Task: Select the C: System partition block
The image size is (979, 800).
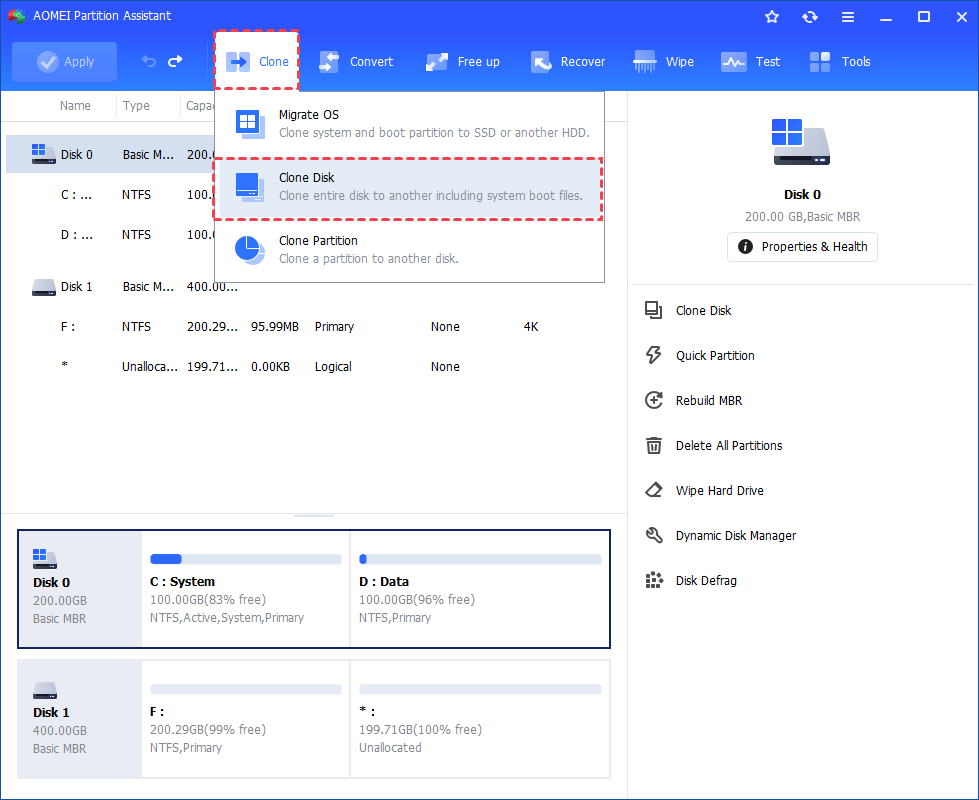Action: 245,590
